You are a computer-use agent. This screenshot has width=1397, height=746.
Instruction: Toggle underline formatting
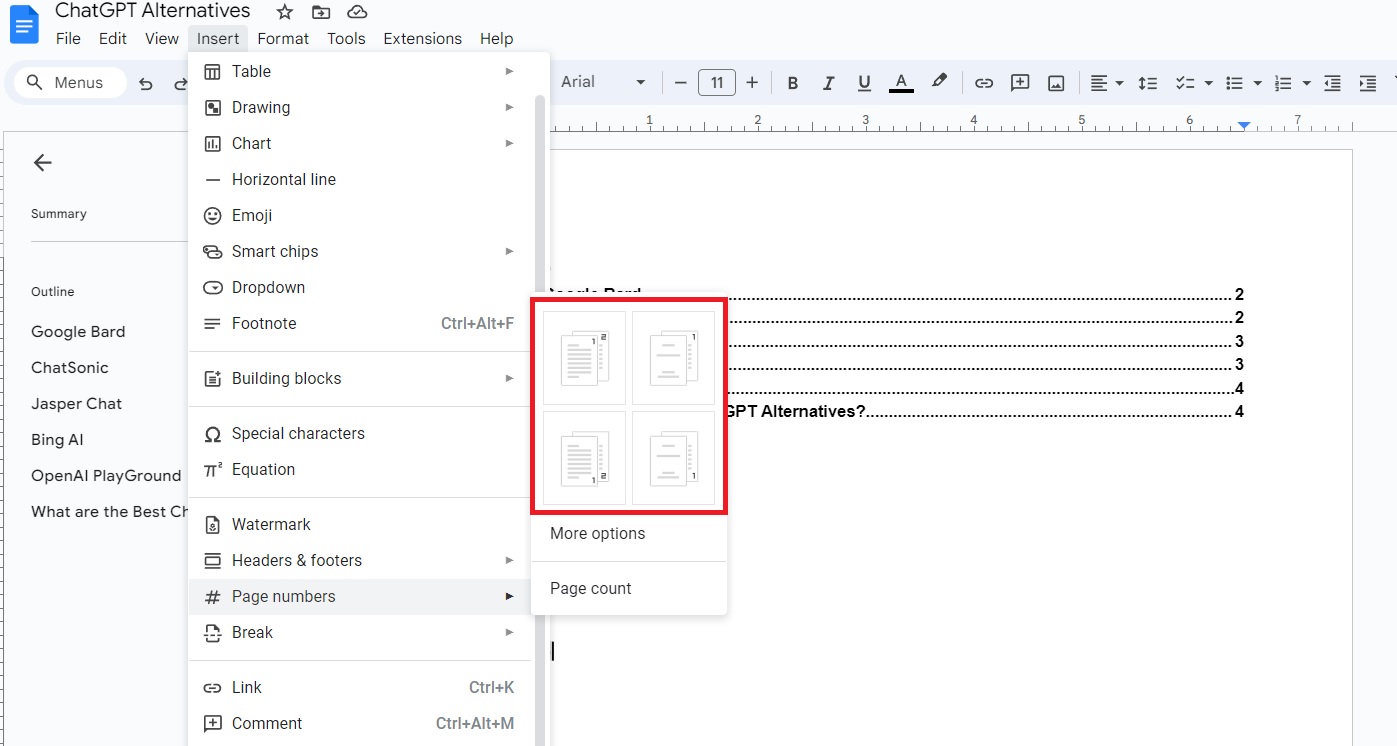865,83
